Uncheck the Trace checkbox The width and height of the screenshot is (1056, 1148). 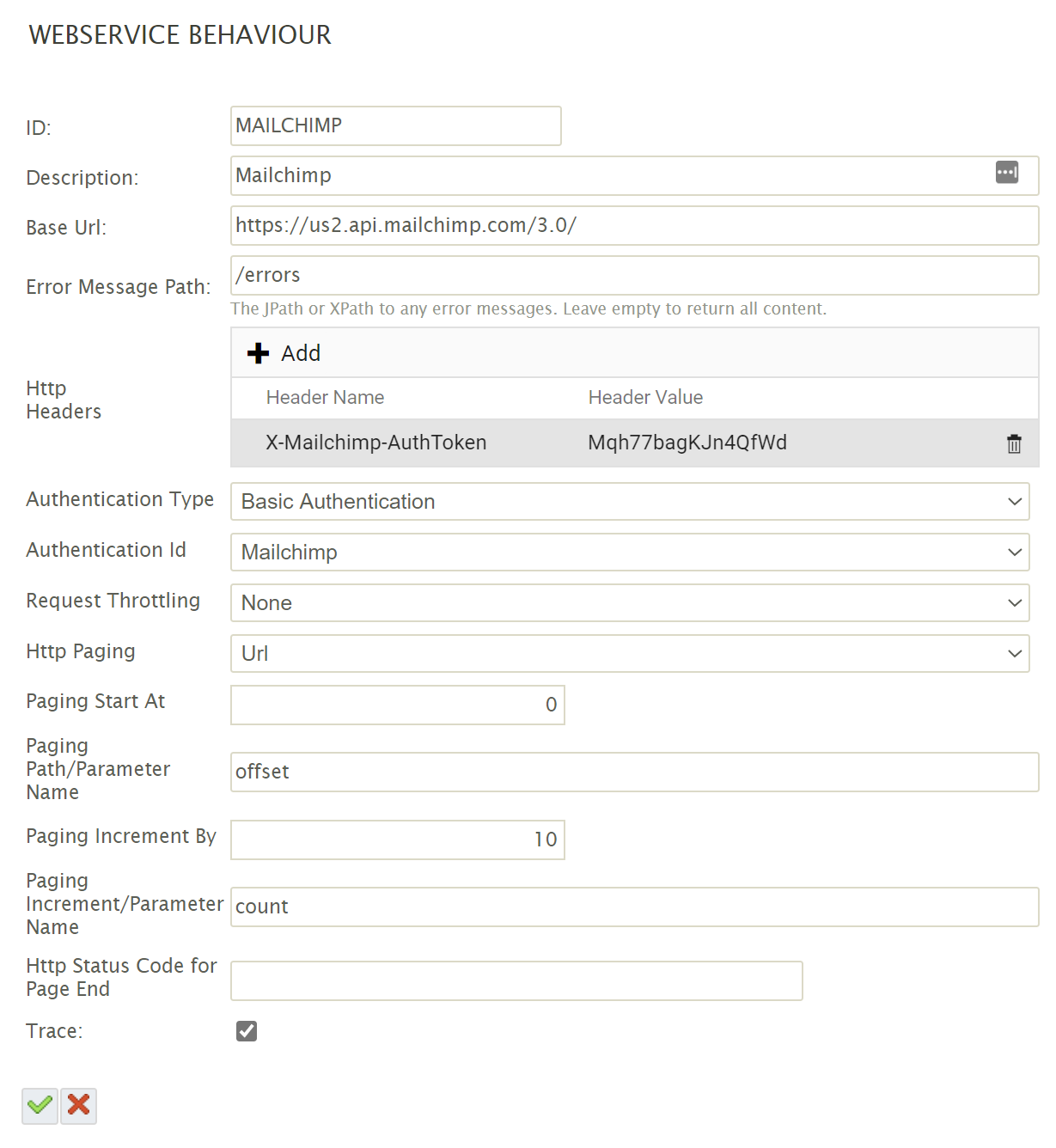(247, 1031)
